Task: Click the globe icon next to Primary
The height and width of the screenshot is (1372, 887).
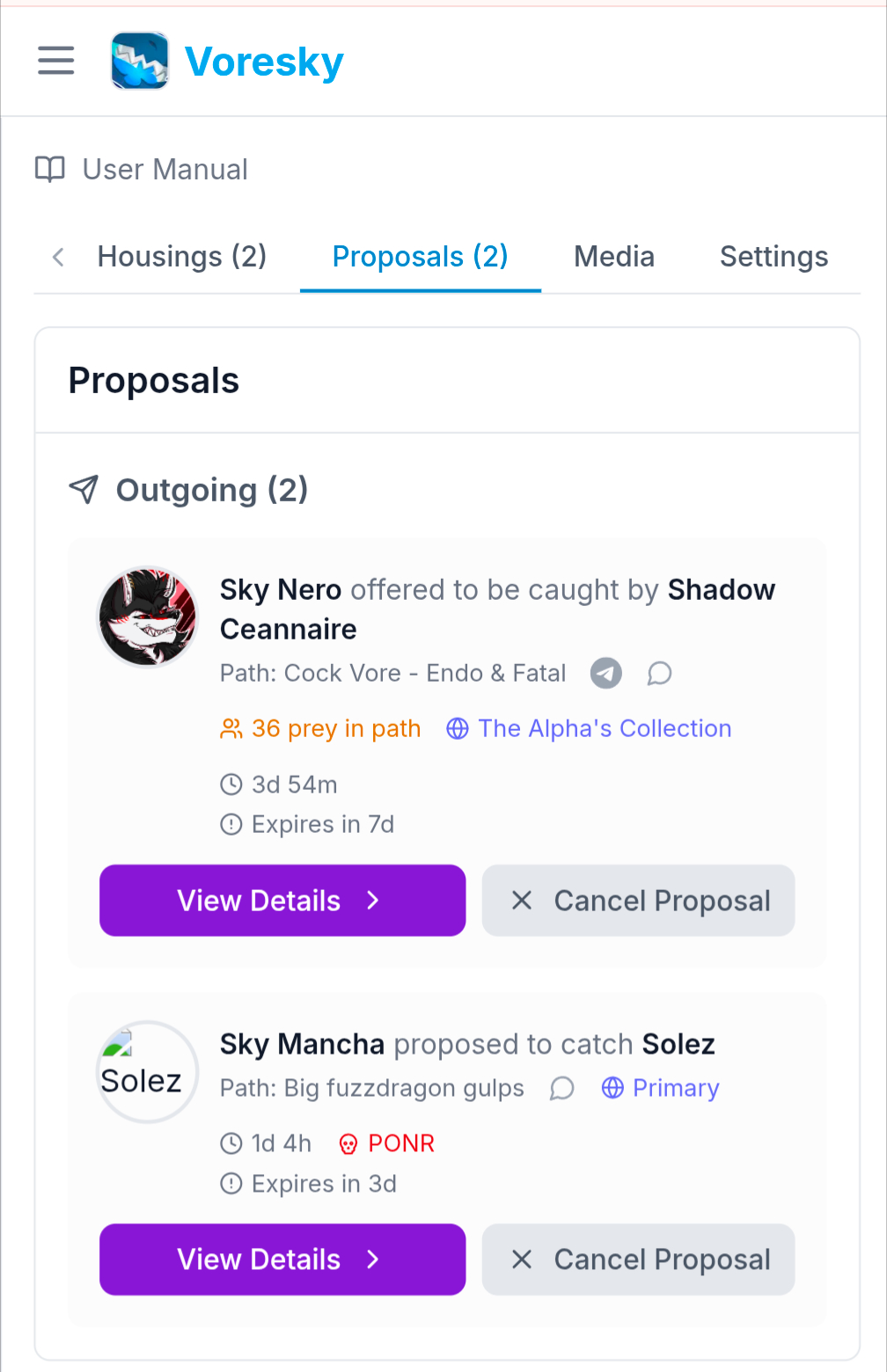Action: pos(612,1088)
